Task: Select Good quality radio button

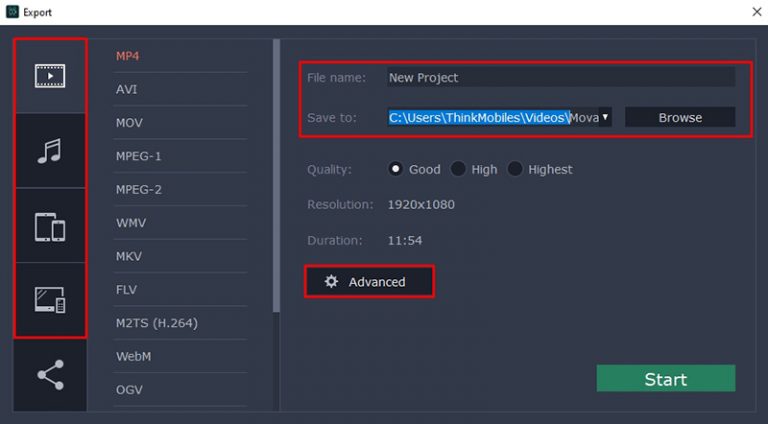Action: 395,169
